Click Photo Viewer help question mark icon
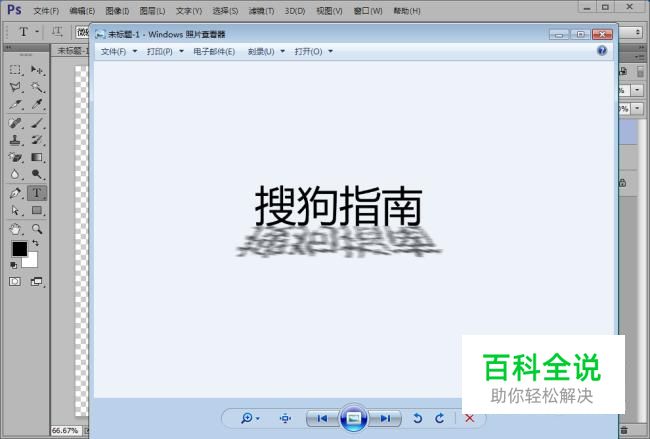 coord(602,51)
